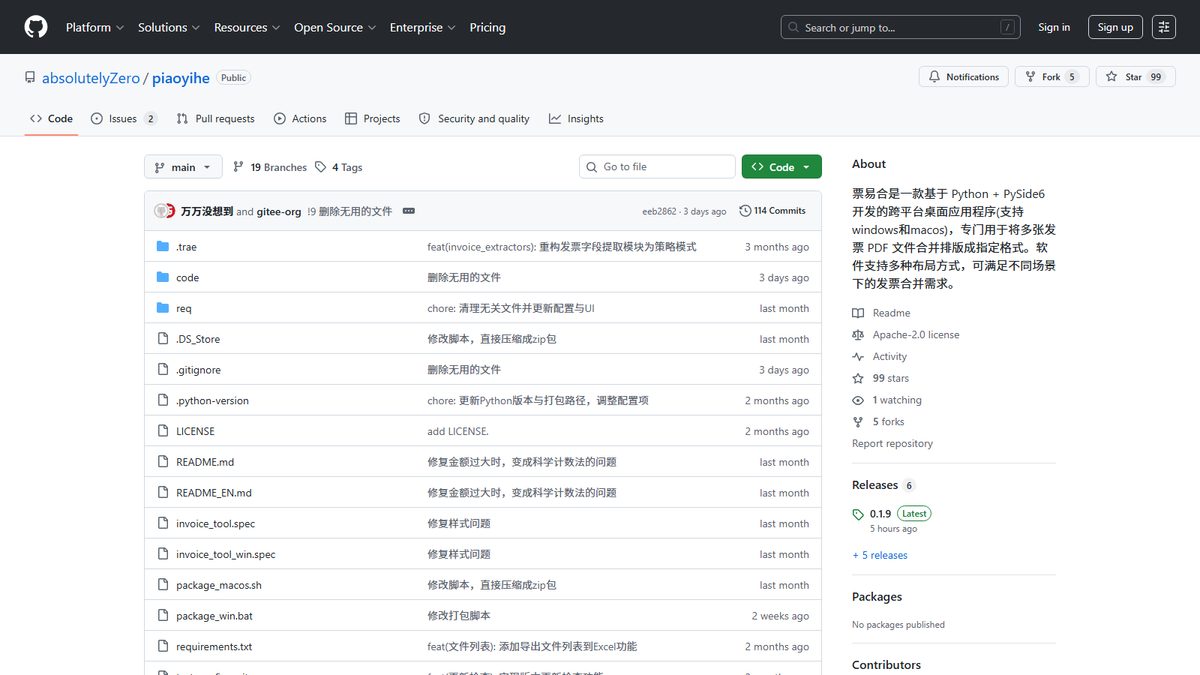Open the commit hash eeb2862 link
The height and width of the screenshot is (675, 1200).
(x=659, y=211)
